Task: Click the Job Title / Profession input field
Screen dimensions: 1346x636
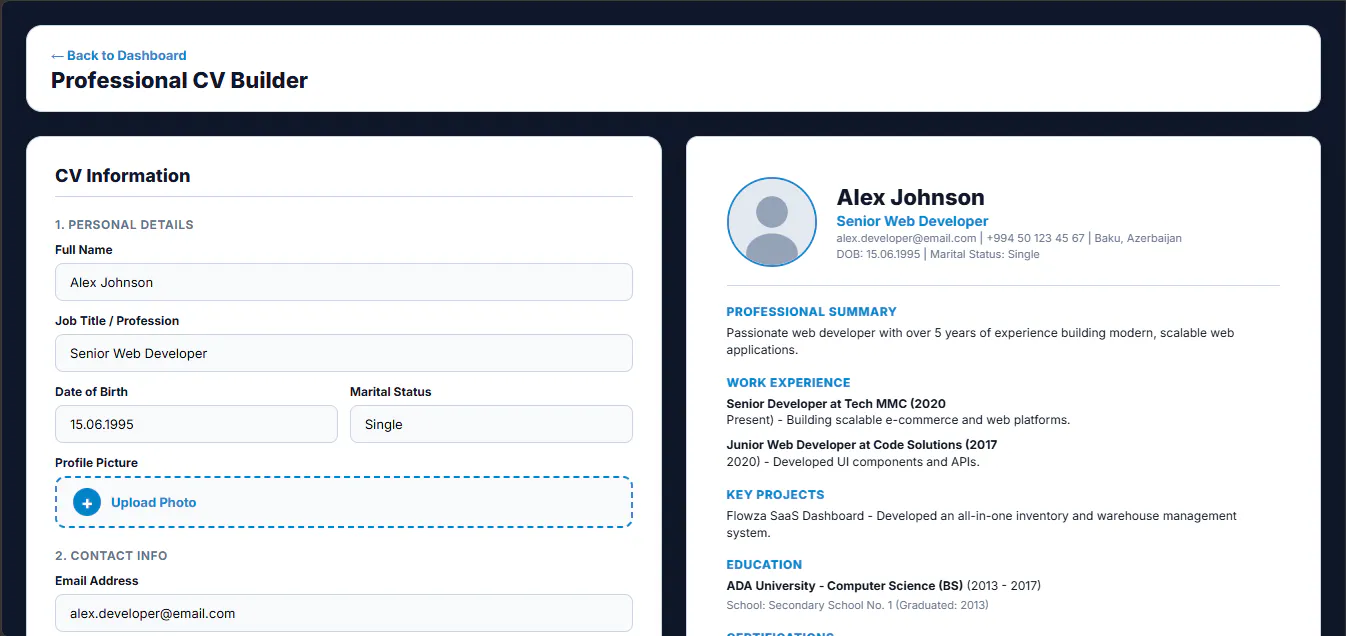Action: pyautogui.click(x=344, y=353)
